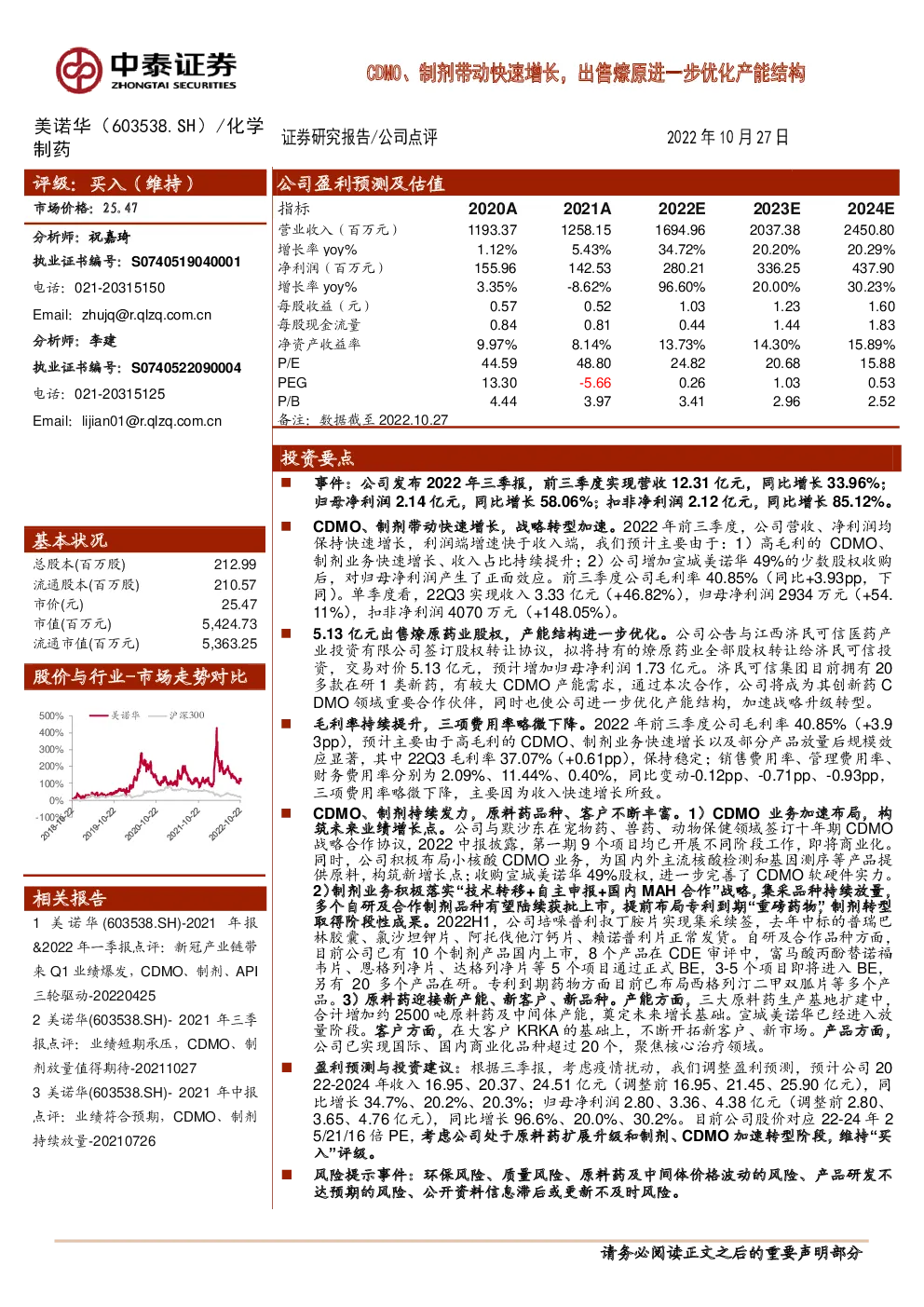Image resolution: width=924 pixels, height=1307 pixels.
Task: Click the P/B value 4.44
Action: [503, 402]
